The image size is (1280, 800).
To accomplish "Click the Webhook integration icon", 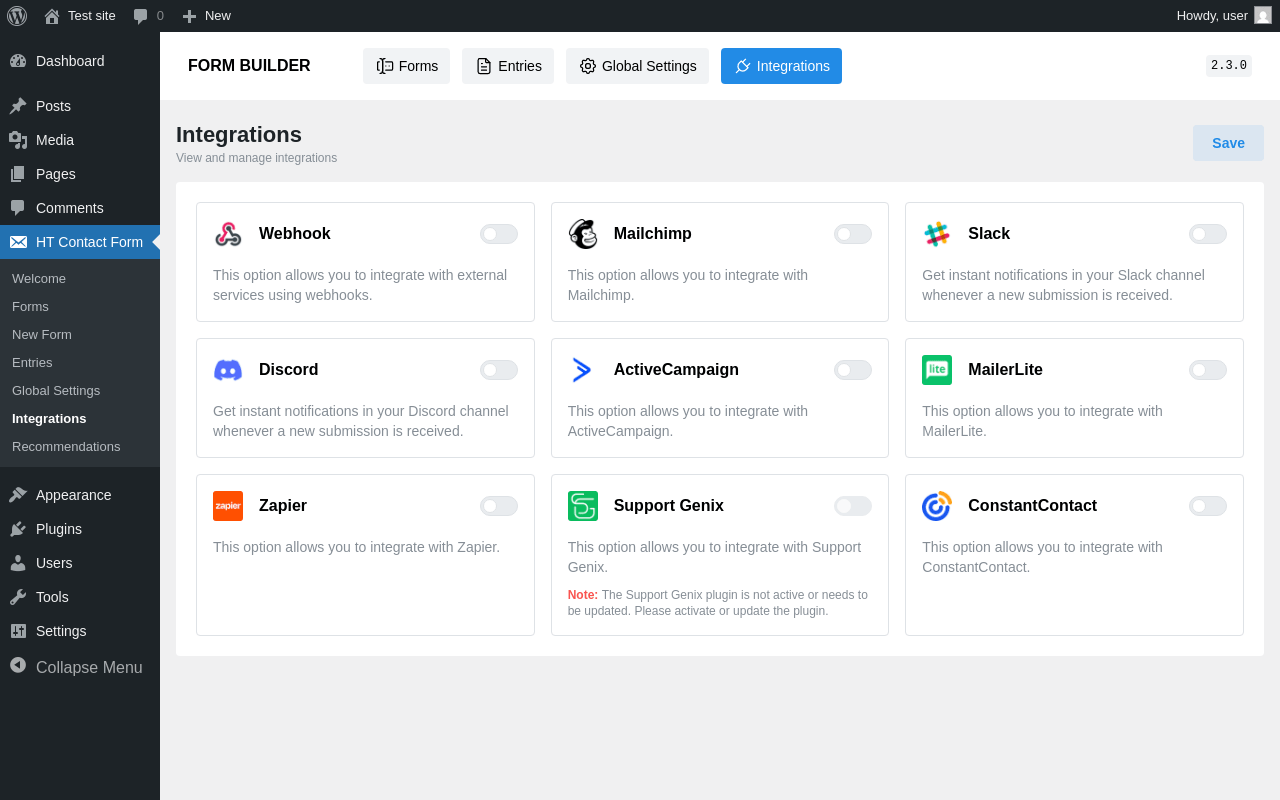I will coord(228,234).
